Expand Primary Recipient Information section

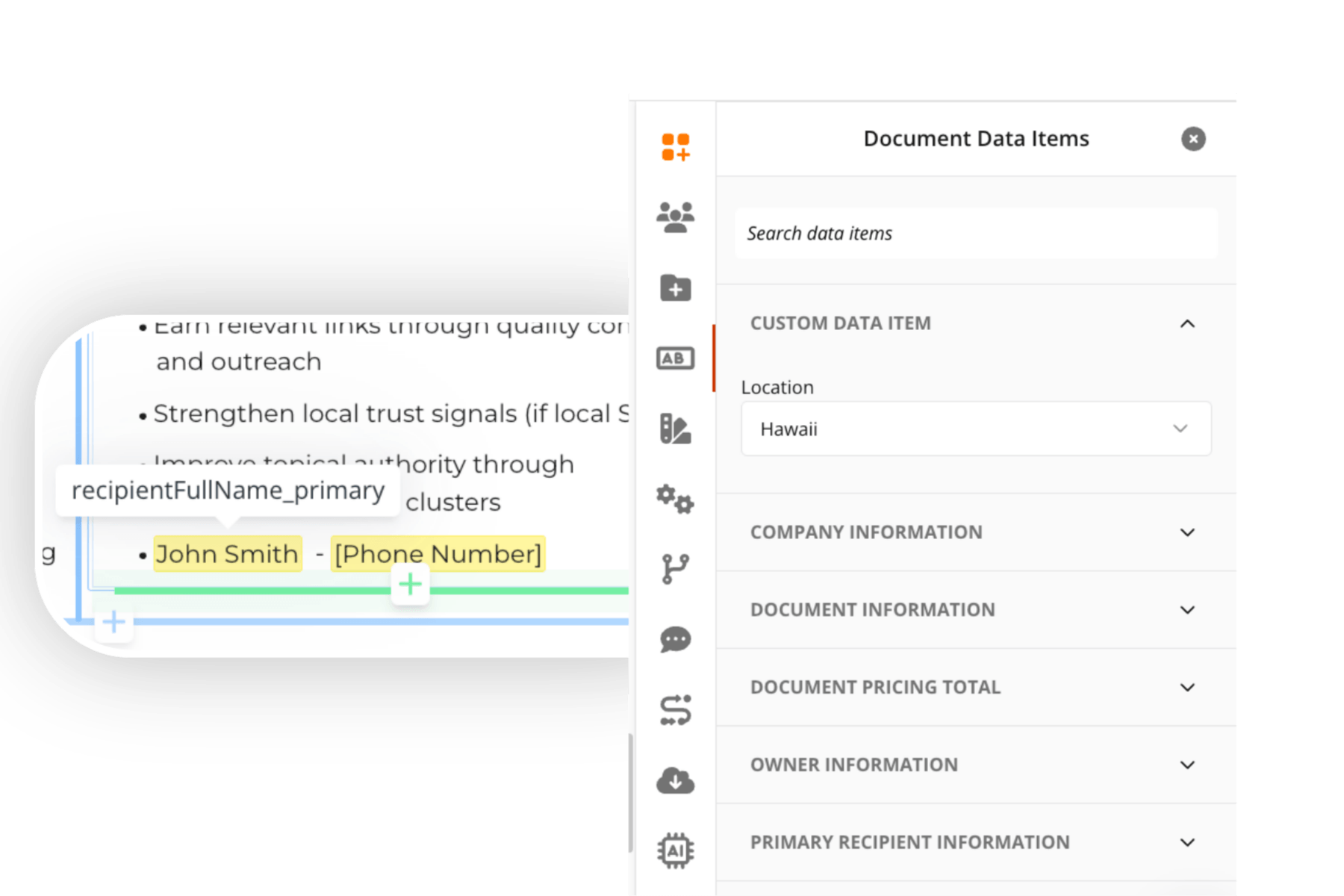tap(976, 843)
